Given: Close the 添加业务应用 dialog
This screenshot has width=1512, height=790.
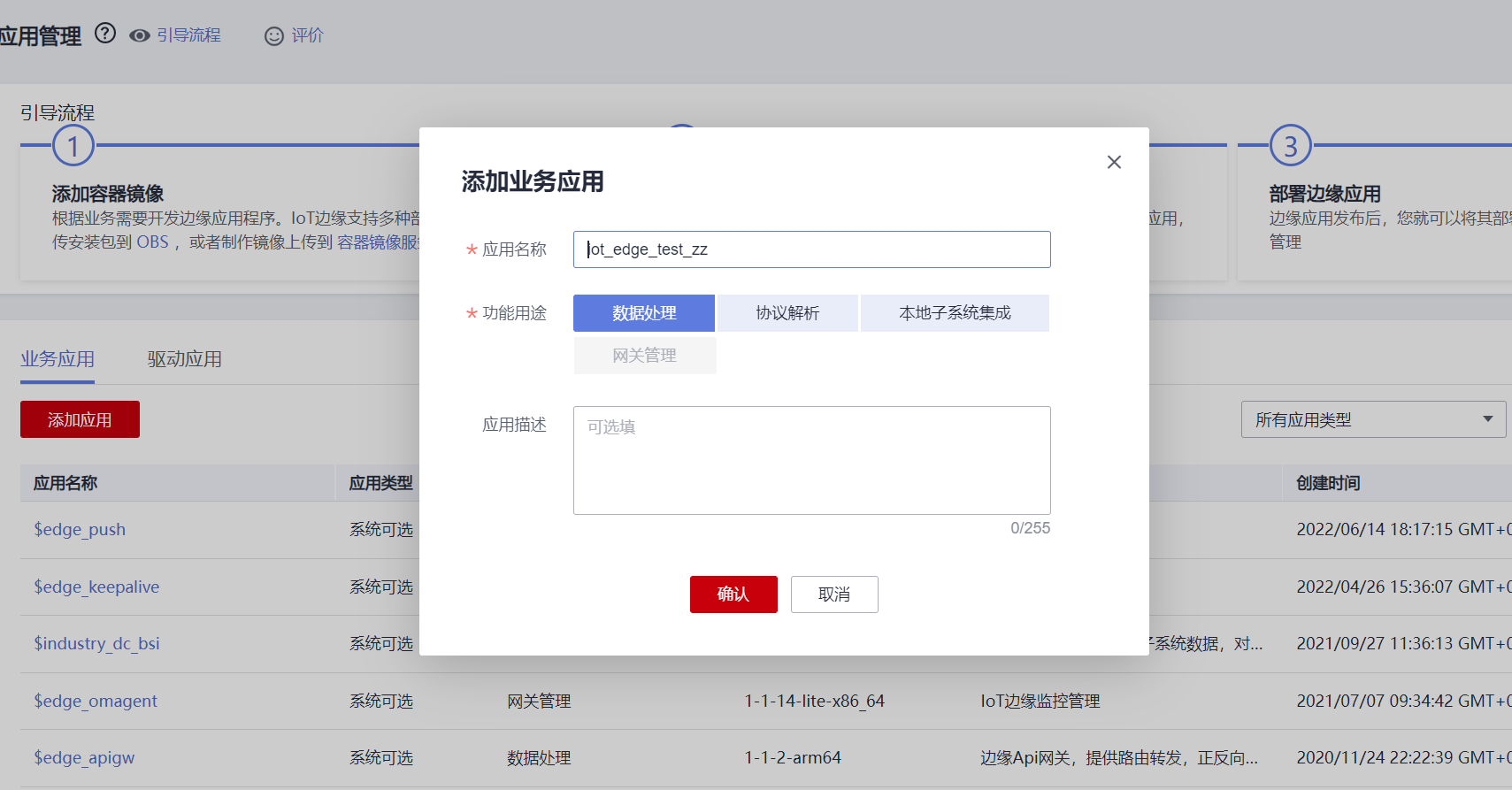Looking at the screenshot, I should (1114, 162).
